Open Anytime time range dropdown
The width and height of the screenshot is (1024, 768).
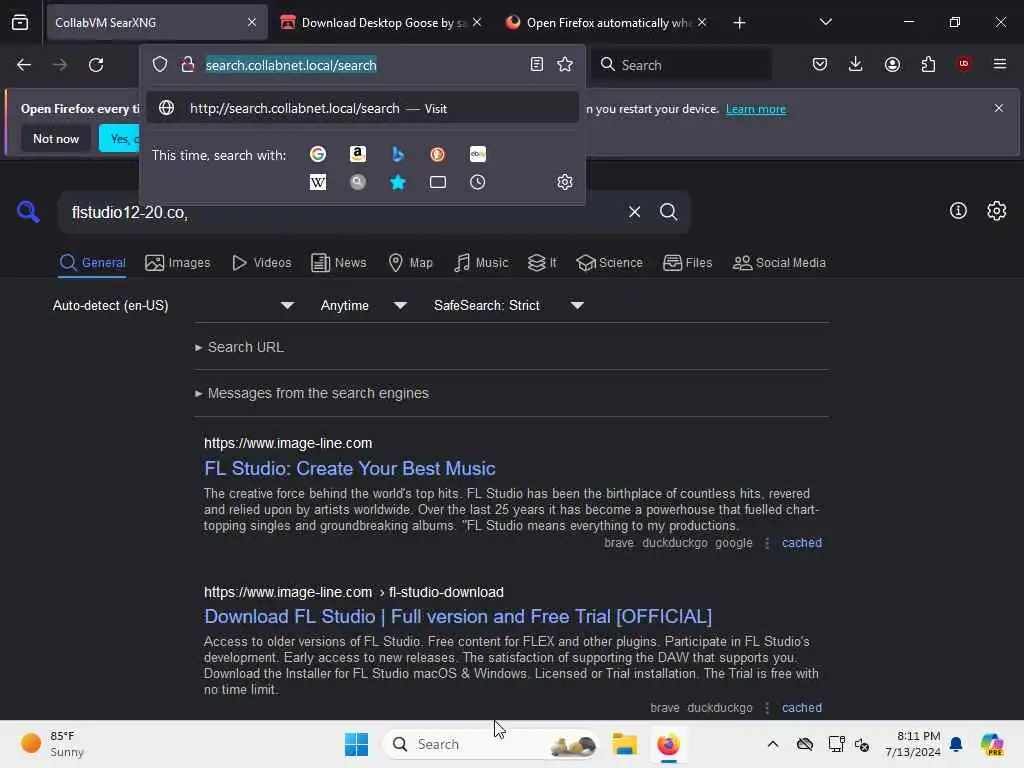pos(363,306)
